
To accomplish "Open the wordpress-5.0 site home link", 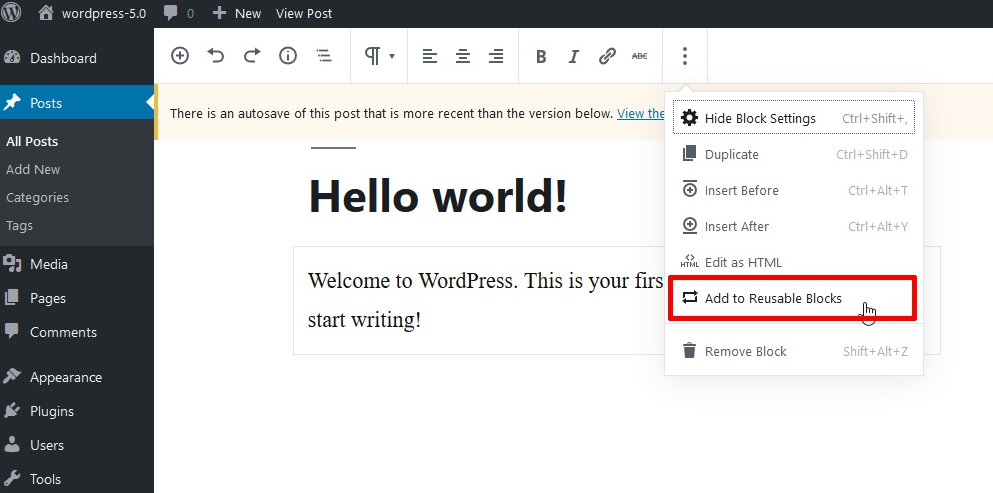I will pos(92,13).
